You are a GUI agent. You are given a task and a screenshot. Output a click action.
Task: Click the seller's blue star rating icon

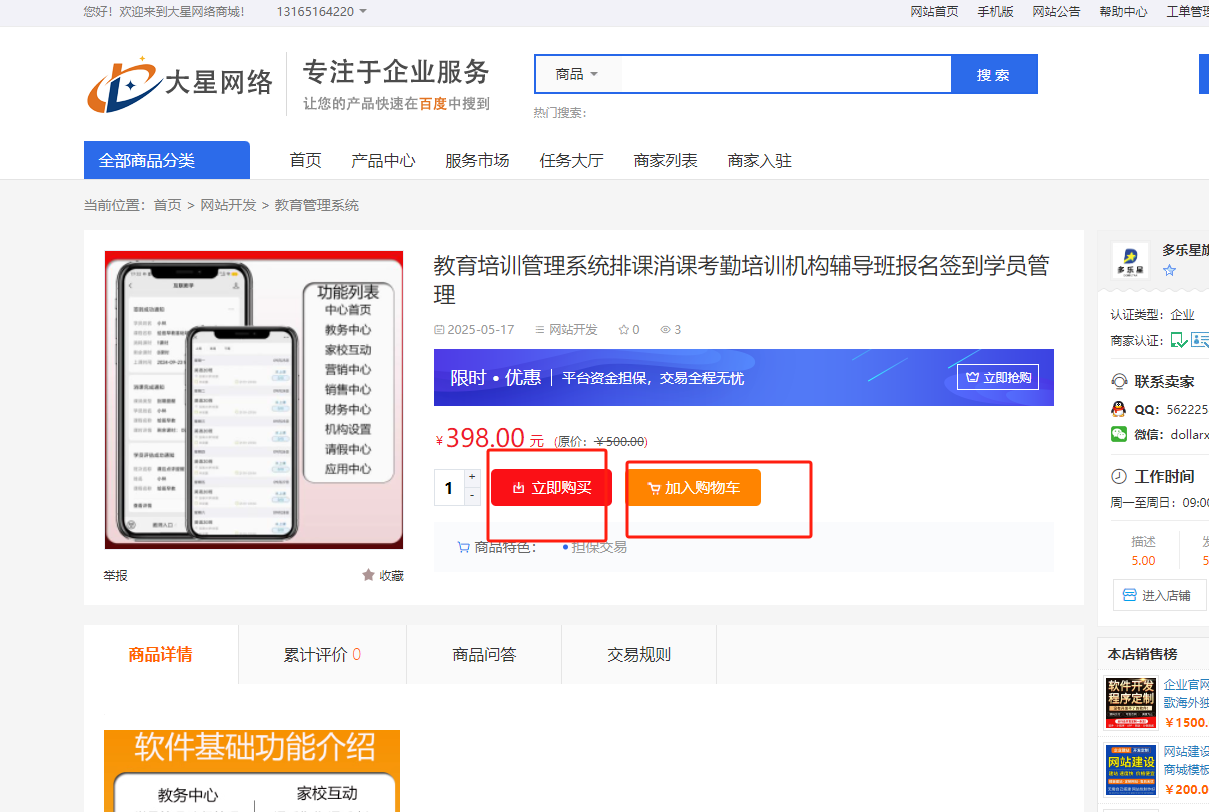1169,270
